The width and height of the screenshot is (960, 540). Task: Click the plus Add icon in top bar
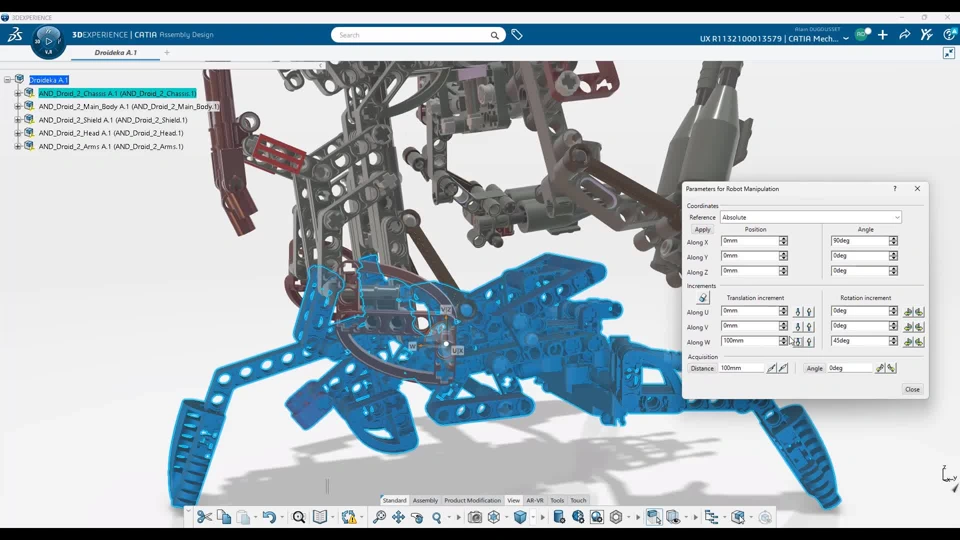click(x=882, y=35)
